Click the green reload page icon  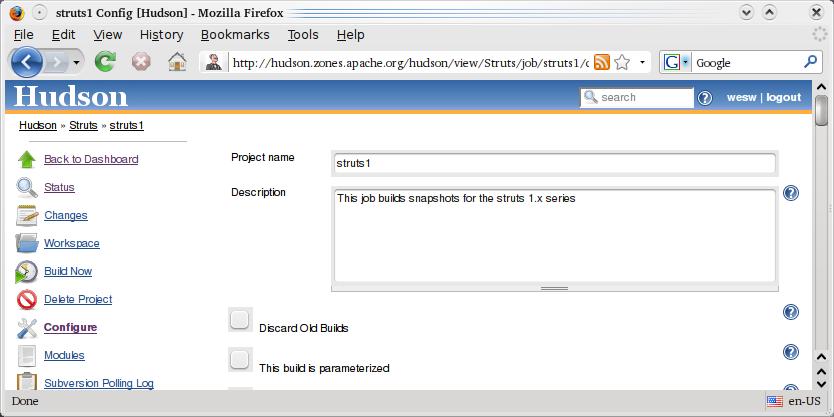(105, 62)
